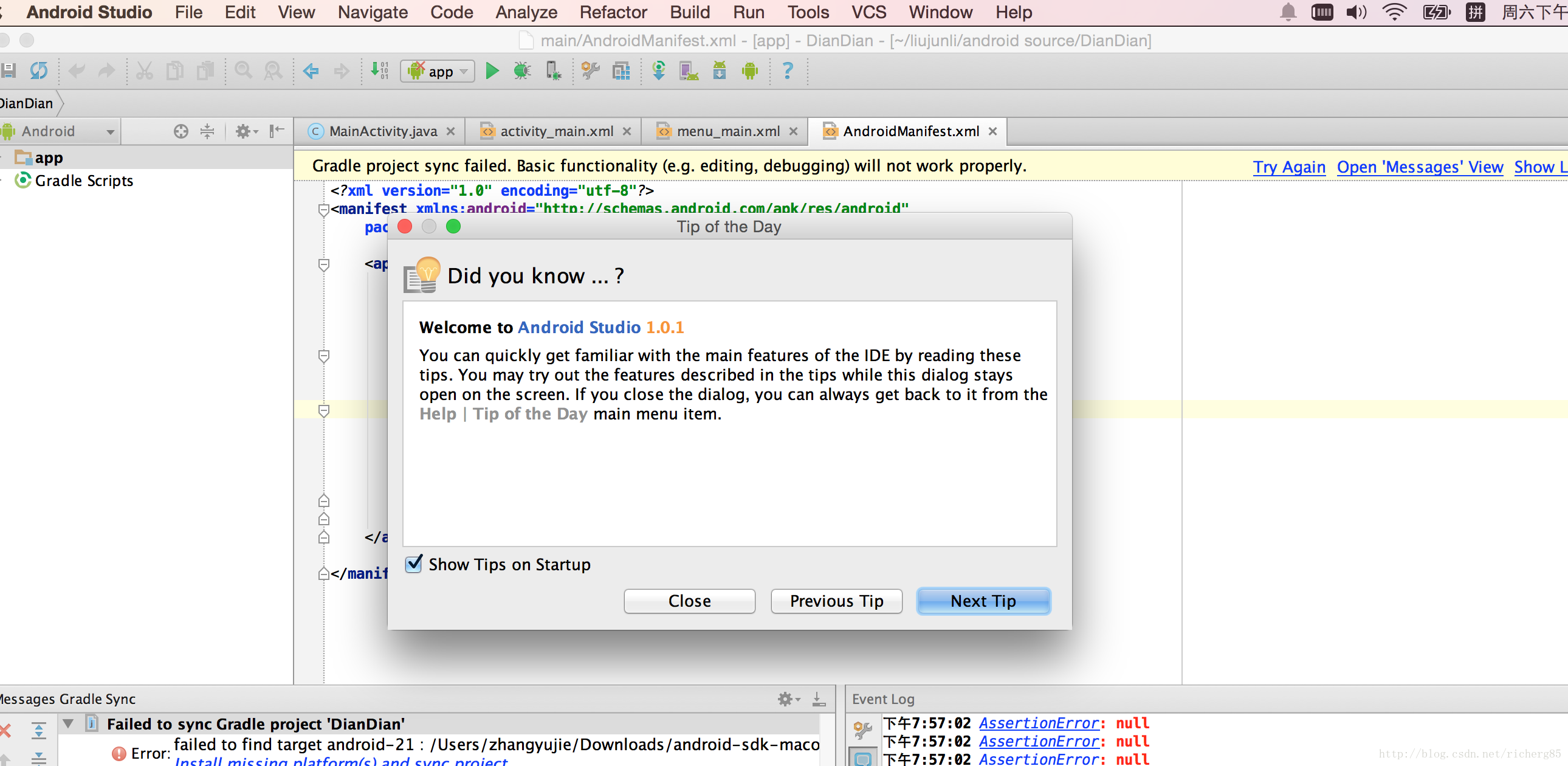Click Open 'Messages' View link
This screenshot has width=1568, height=766.
click(1420, 167)
